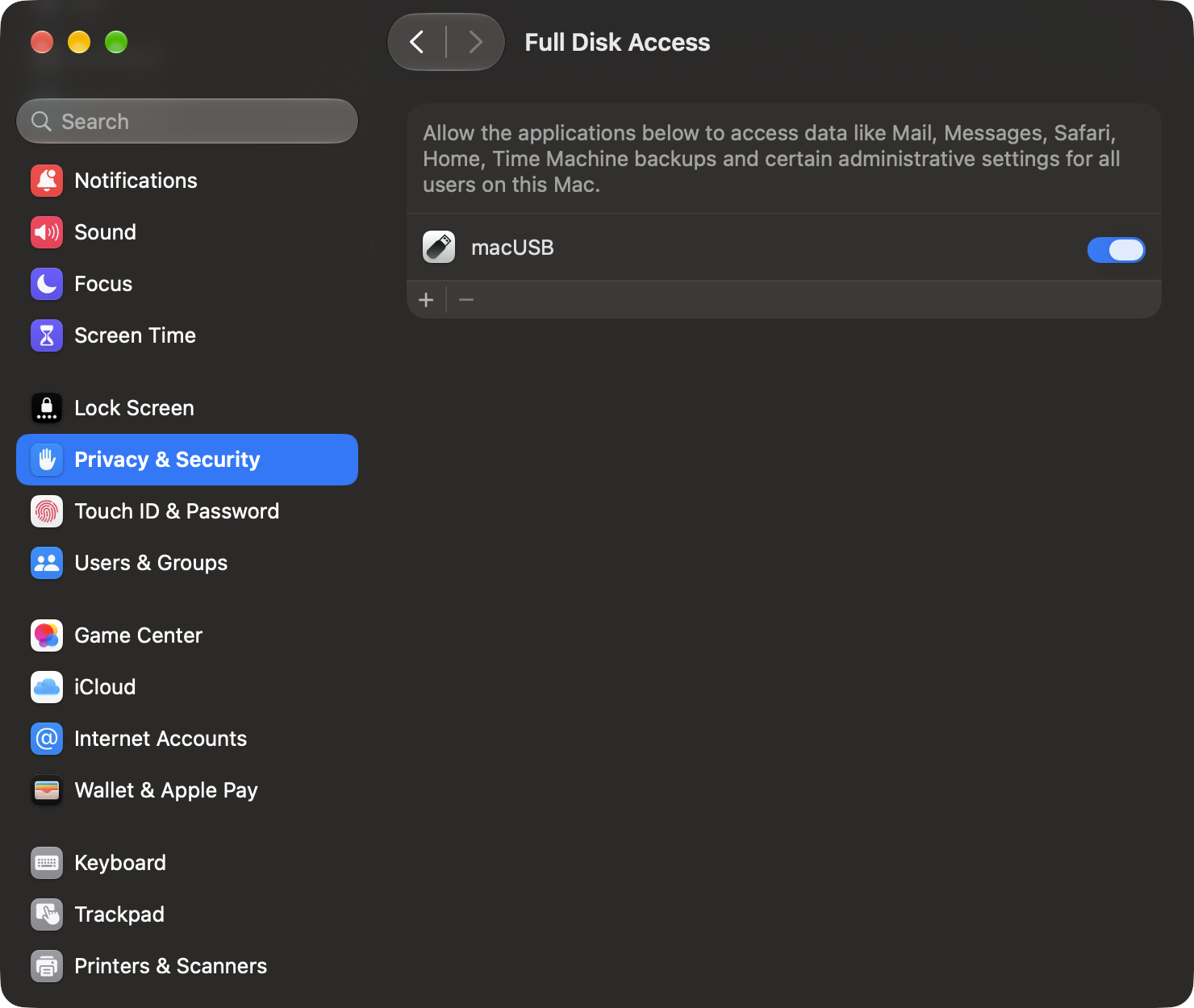Disable Full Disk Access for macUSB
The image size is (1194, 1008).
coord(1116,250)
